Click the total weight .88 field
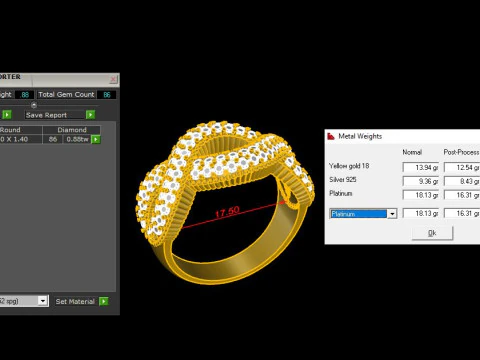Image resolution: width=480 pixels, height=360 pixels. [x=25, y=95]
